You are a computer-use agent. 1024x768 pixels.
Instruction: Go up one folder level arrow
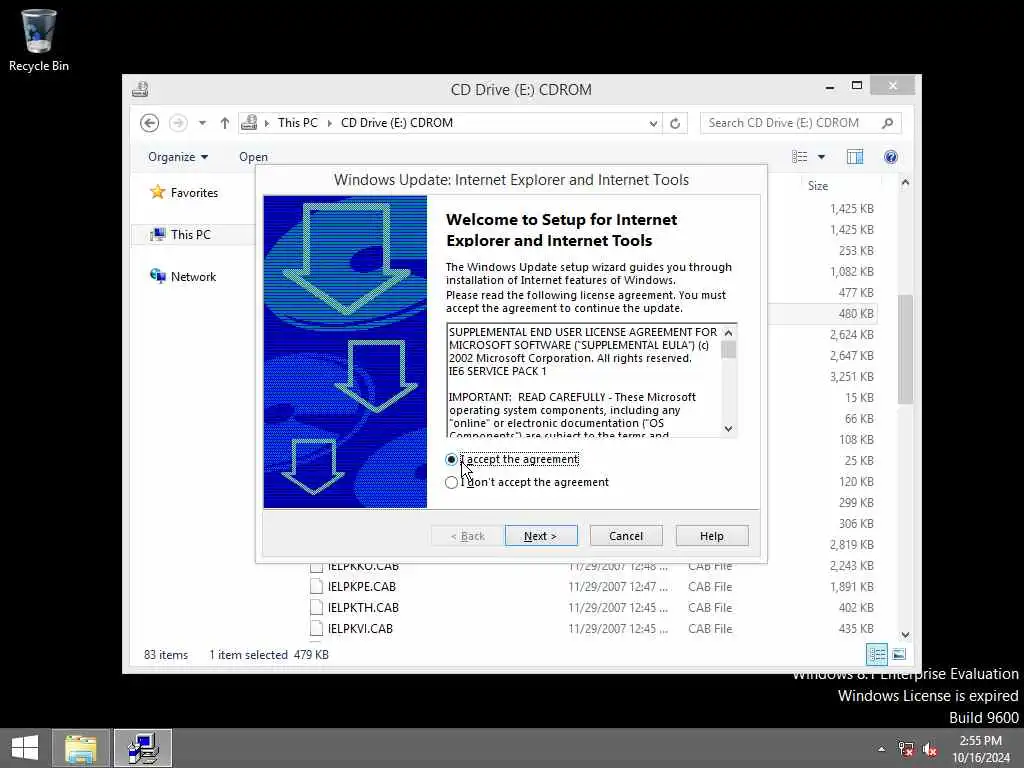225,123
